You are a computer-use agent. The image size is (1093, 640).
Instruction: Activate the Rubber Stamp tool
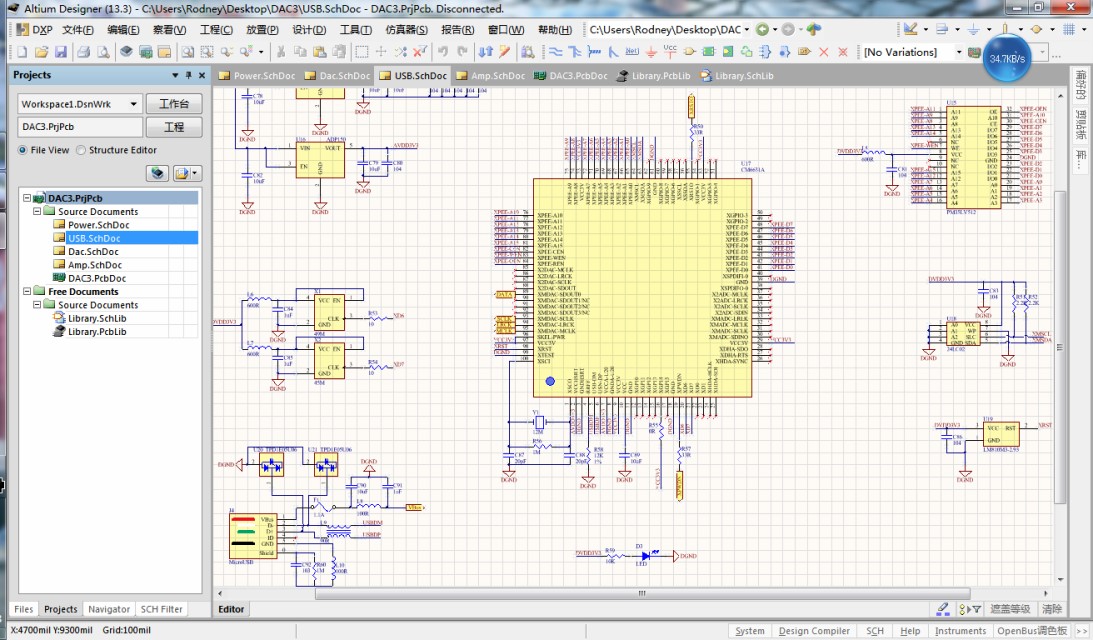click(x=339, y=52)
